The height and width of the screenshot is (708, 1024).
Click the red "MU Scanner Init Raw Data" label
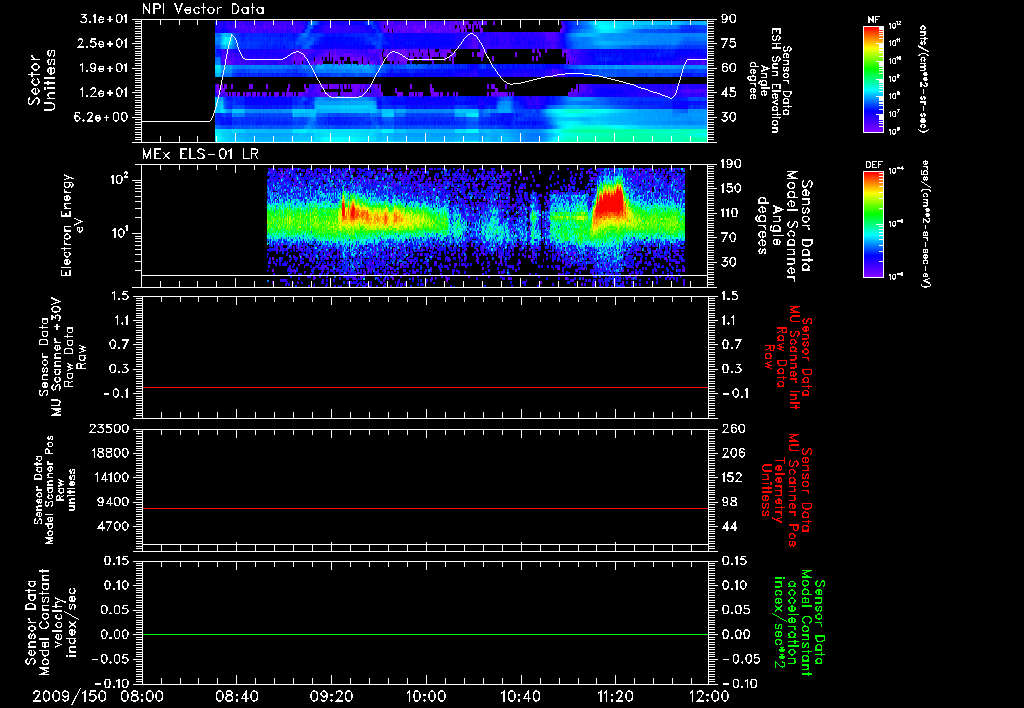click(x=786, y=357)
